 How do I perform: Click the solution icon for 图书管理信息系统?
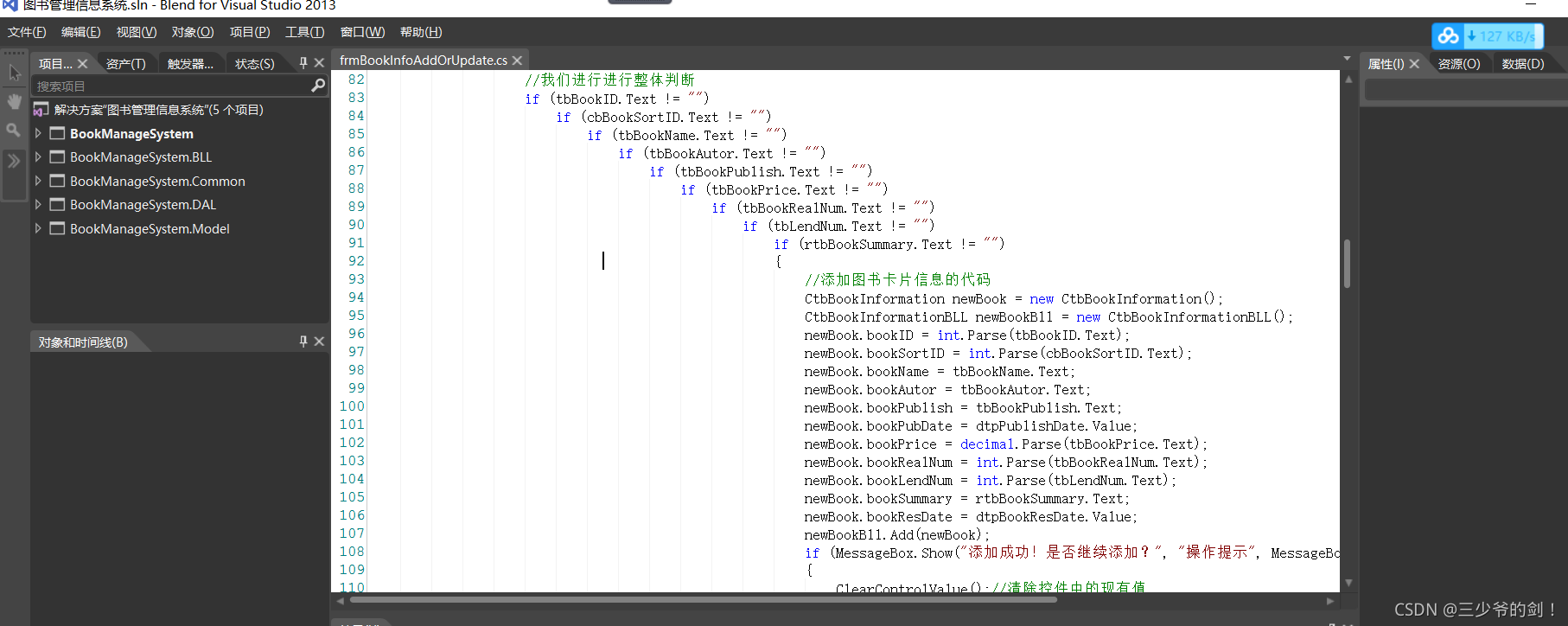click(x=41, y=110)
